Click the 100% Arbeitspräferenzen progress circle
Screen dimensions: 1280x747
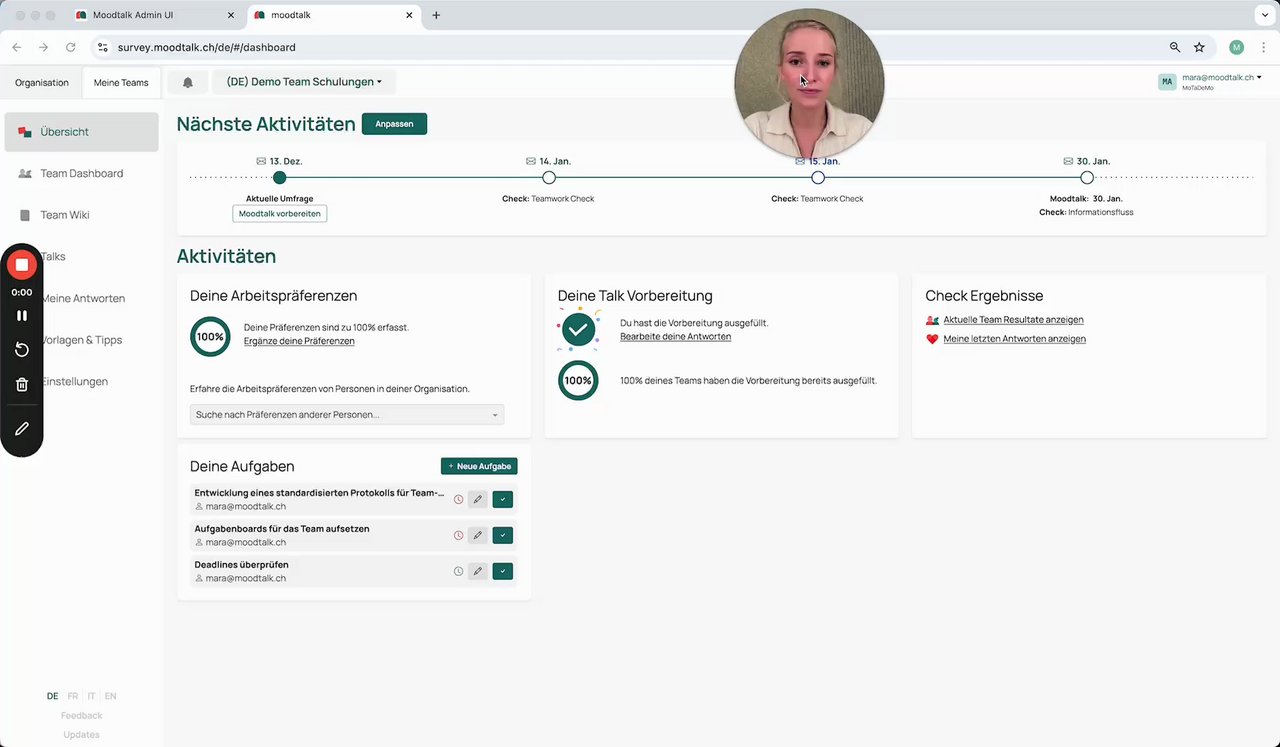[x=210, y=337]
